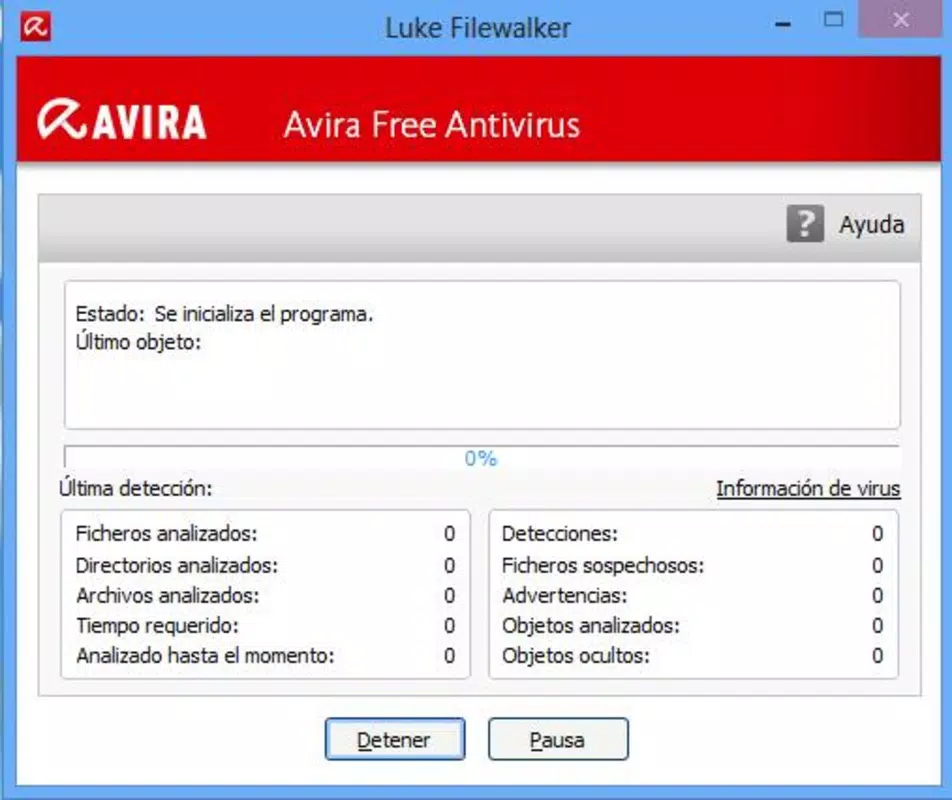Image resolution: width=952 pixels, height=800 pixels.
Task: Click the 'Último objeto:' label
Action: [x=138, y=342]
